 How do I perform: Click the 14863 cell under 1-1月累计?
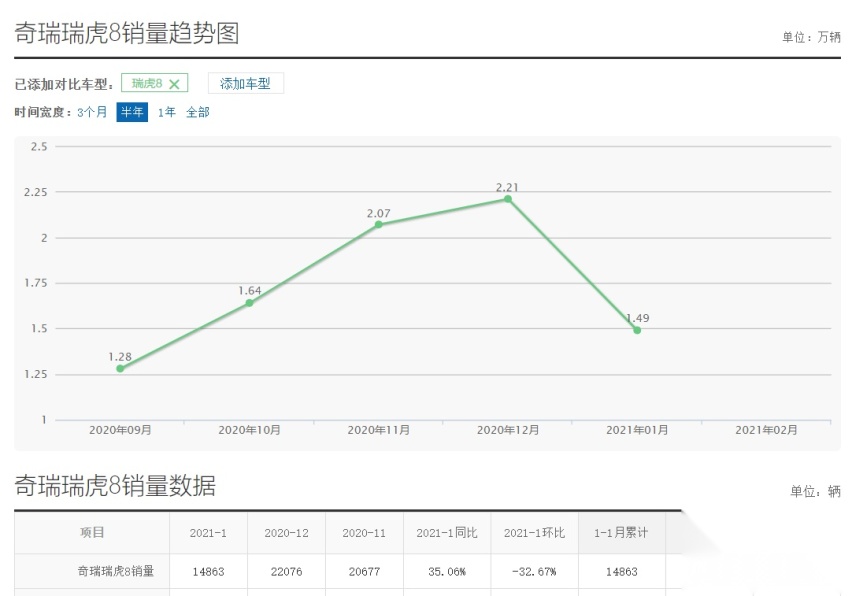[622, 572]
